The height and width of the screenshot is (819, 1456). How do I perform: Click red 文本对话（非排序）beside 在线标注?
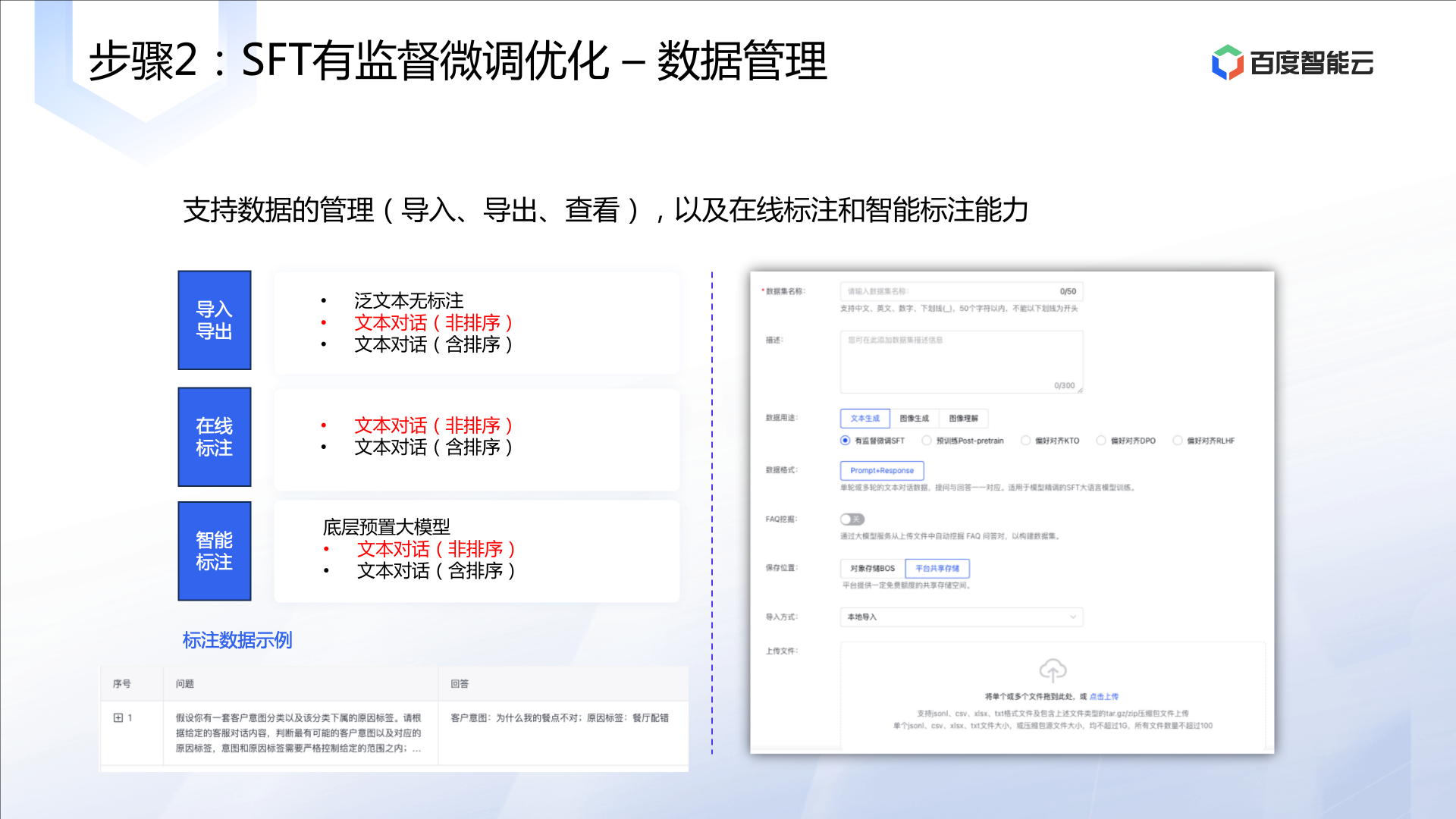434,425
